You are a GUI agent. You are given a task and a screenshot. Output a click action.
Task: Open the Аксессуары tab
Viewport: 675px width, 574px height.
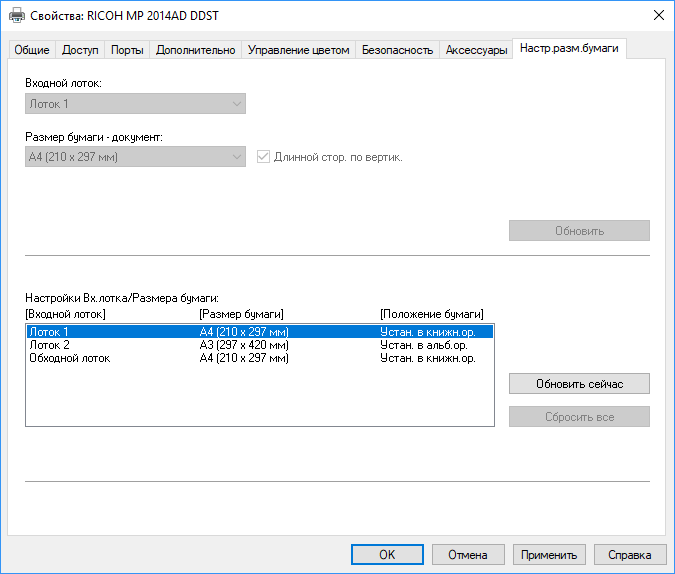click(476, 50)
